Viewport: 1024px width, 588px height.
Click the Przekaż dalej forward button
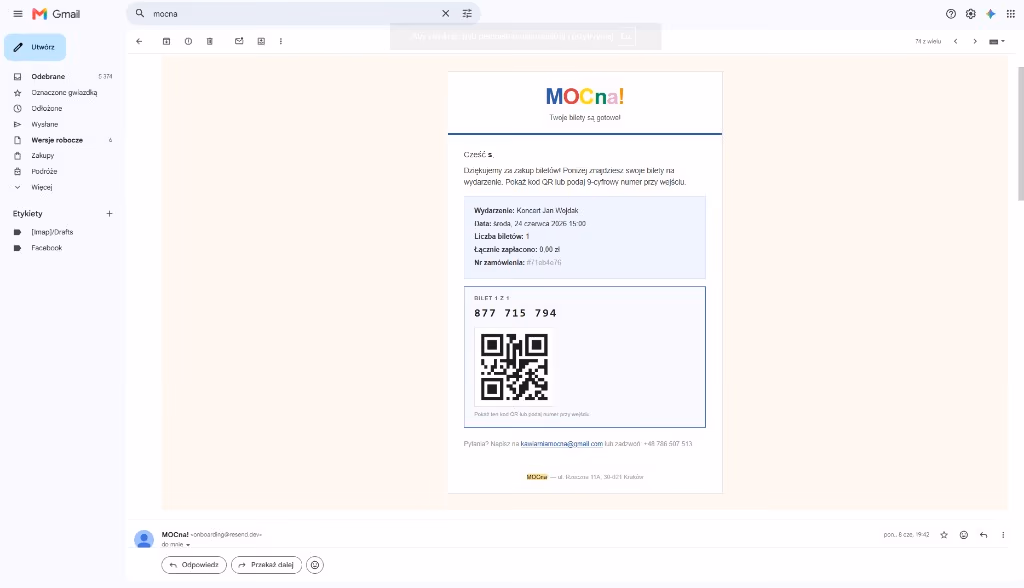click(266, 565)
